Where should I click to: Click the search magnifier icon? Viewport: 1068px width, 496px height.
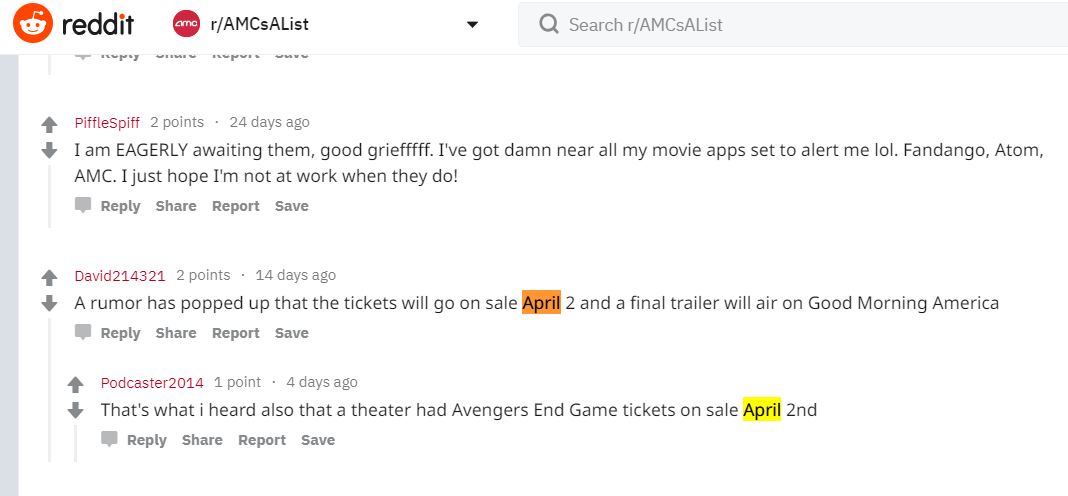pyautogui.click(x=548, y=25)
